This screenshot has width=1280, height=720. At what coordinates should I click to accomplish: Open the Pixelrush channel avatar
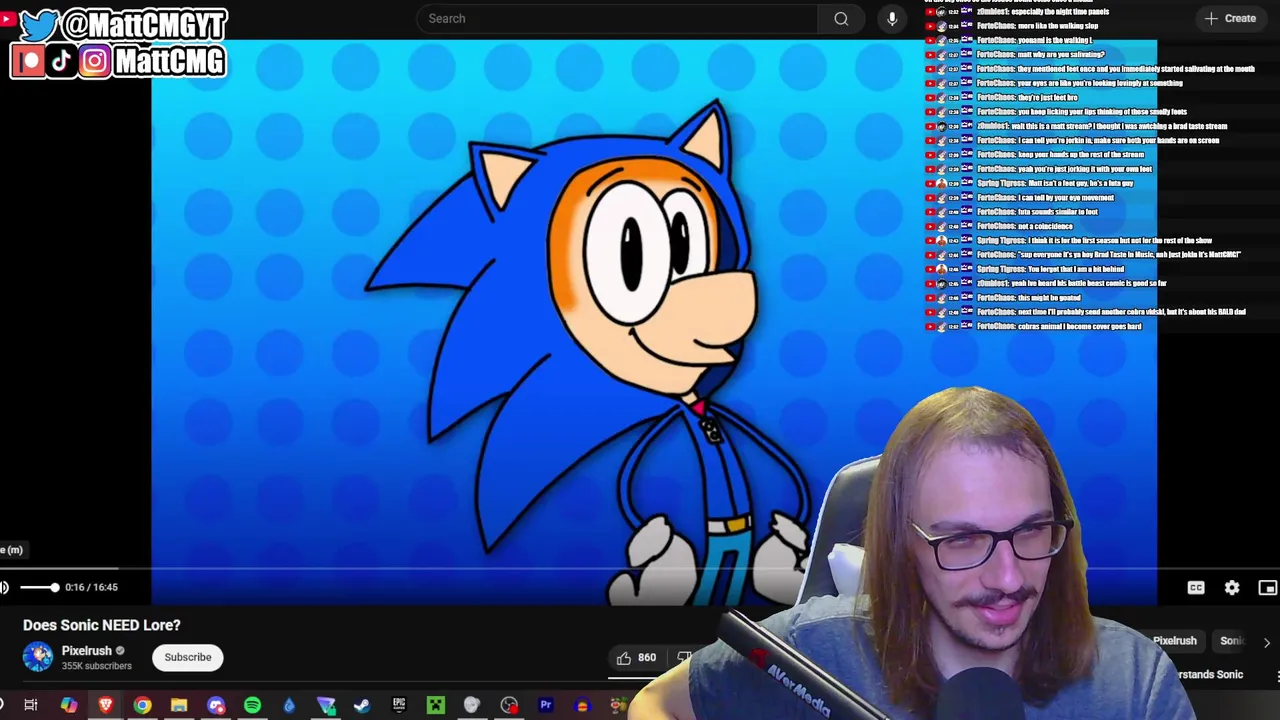click(x=38, y=657)
